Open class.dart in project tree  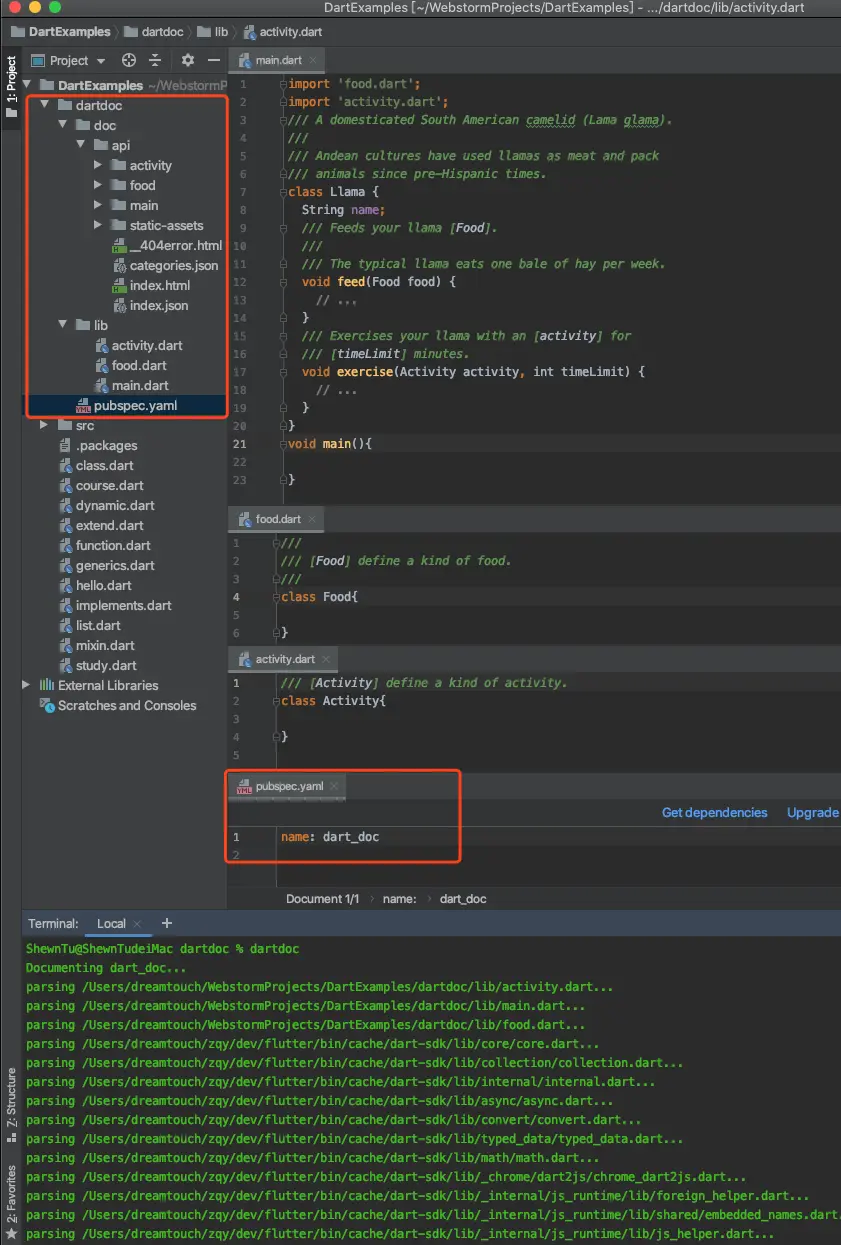(x=96, y=466)
